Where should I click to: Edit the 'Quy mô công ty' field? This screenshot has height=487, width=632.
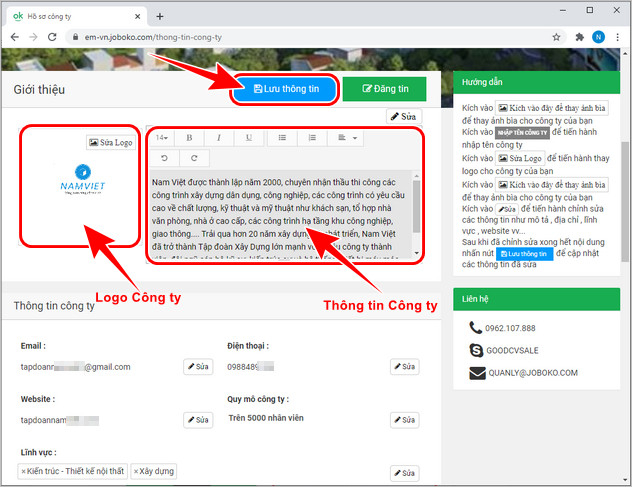[x=403, y=419]
